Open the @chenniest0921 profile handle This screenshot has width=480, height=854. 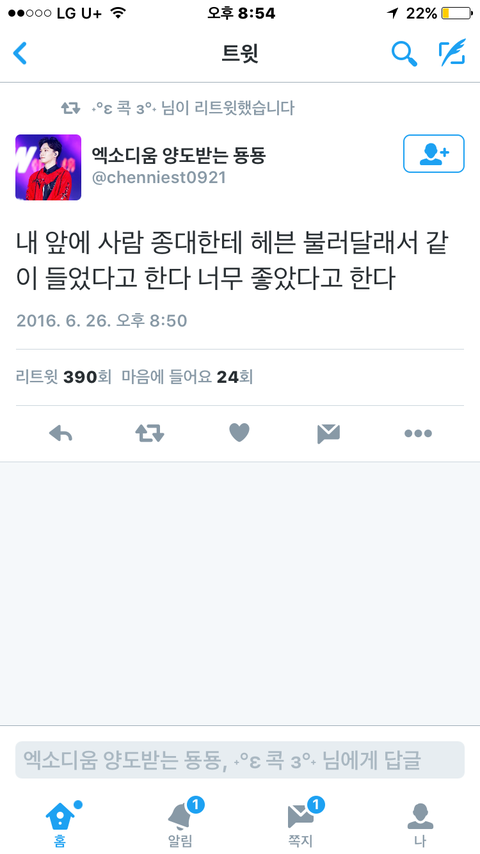(159, 178)
